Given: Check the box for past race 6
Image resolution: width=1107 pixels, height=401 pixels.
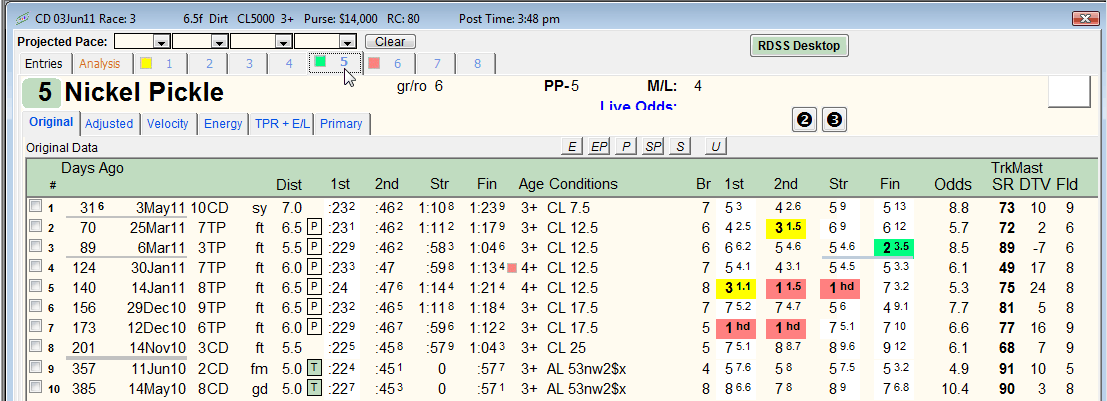Looking at the screenshot, I should [x=35, y=308].
